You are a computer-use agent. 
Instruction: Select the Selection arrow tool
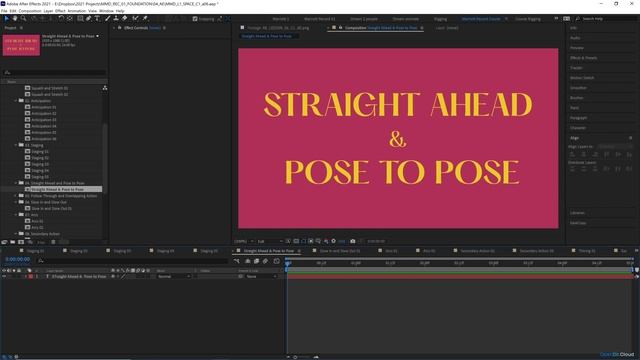(7, 18)
